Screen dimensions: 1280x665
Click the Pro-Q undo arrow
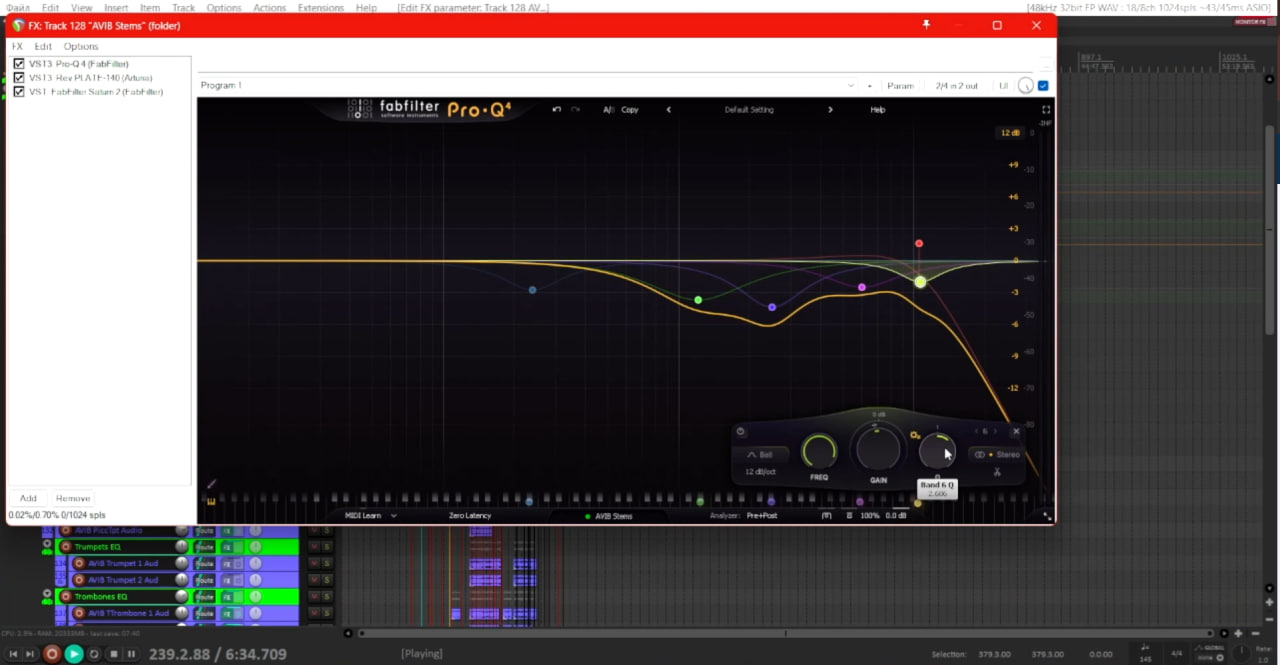click(557, 109)
